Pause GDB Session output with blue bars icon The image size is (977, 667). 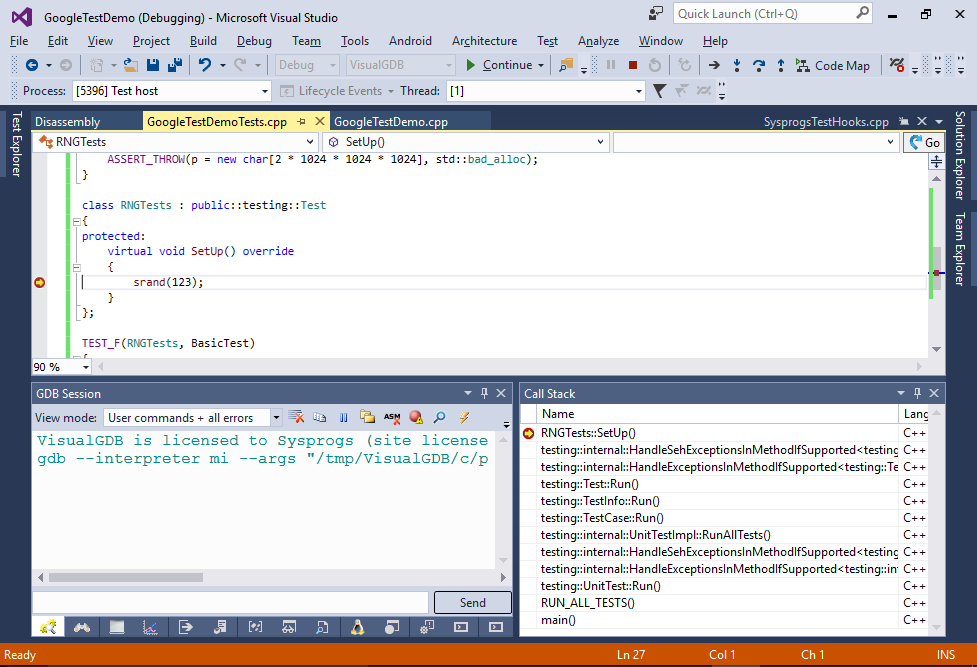[x=343, y=417]
